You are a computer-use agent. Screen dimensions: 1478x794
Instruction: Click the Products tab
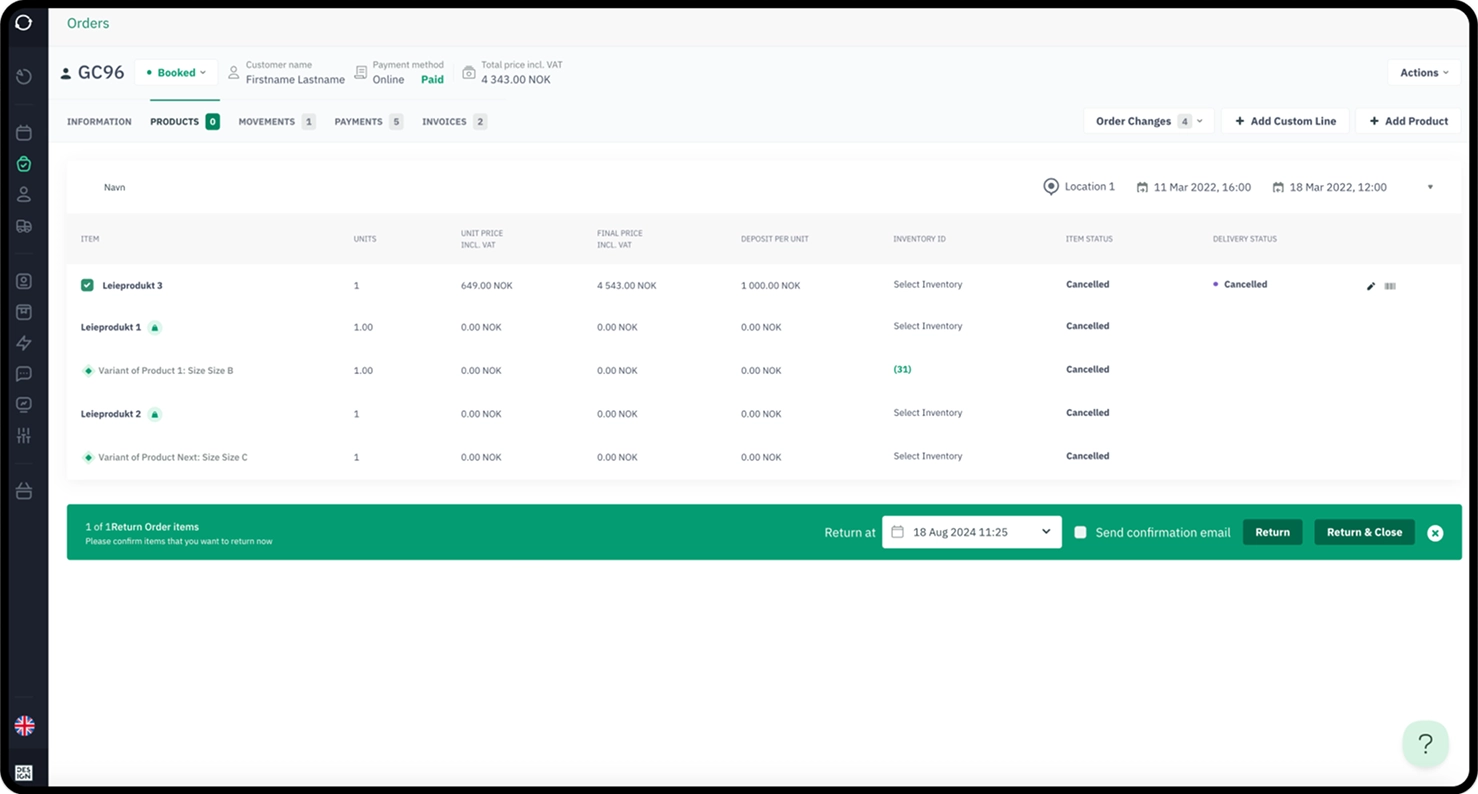pos(185,122)
